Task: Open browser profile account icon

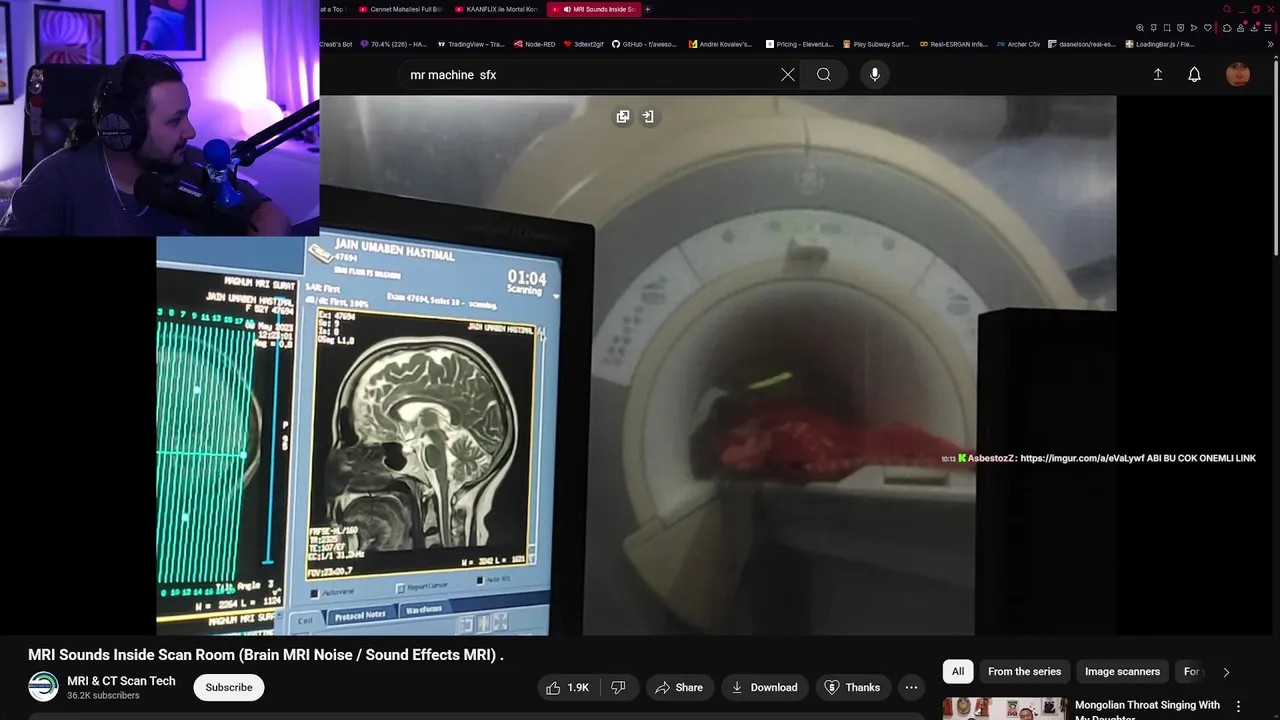Action: tap(1241, 27)
